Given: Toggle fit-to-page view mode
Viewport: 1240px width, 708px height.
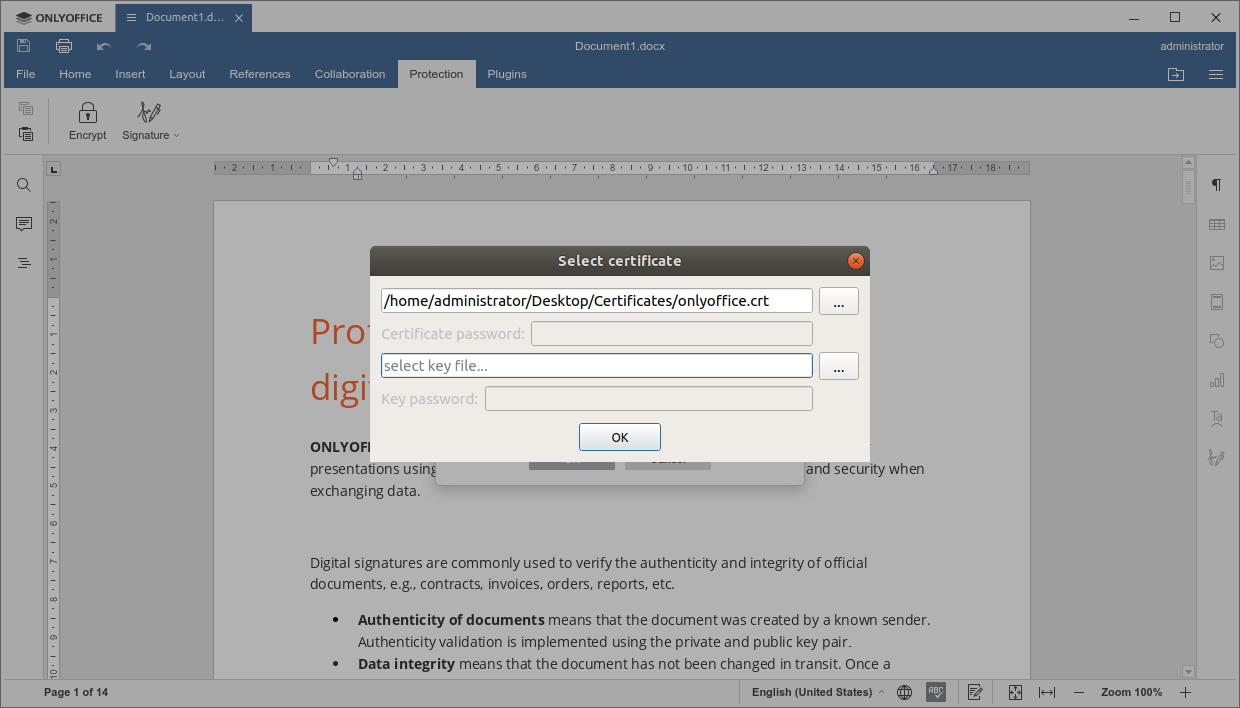Looking at the screenshot, I should (1014, 691).
